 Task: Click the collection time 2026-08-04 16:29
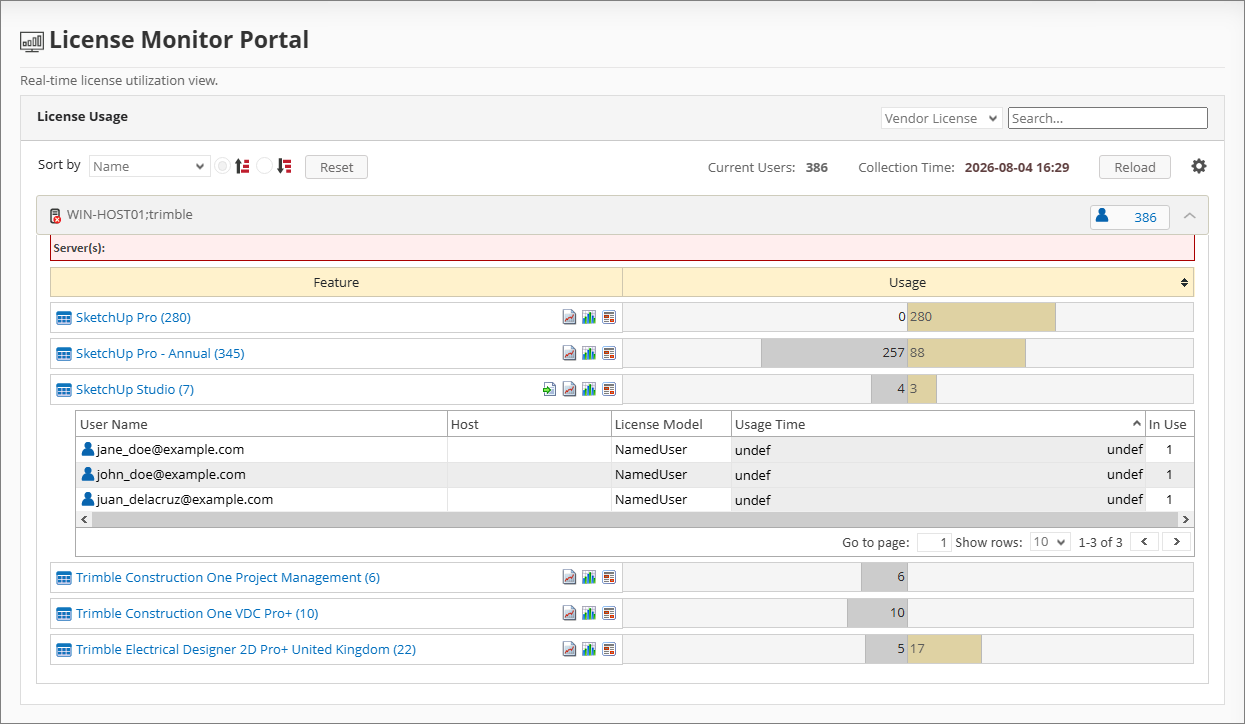pyautogui.click(x=1017, y=167)
